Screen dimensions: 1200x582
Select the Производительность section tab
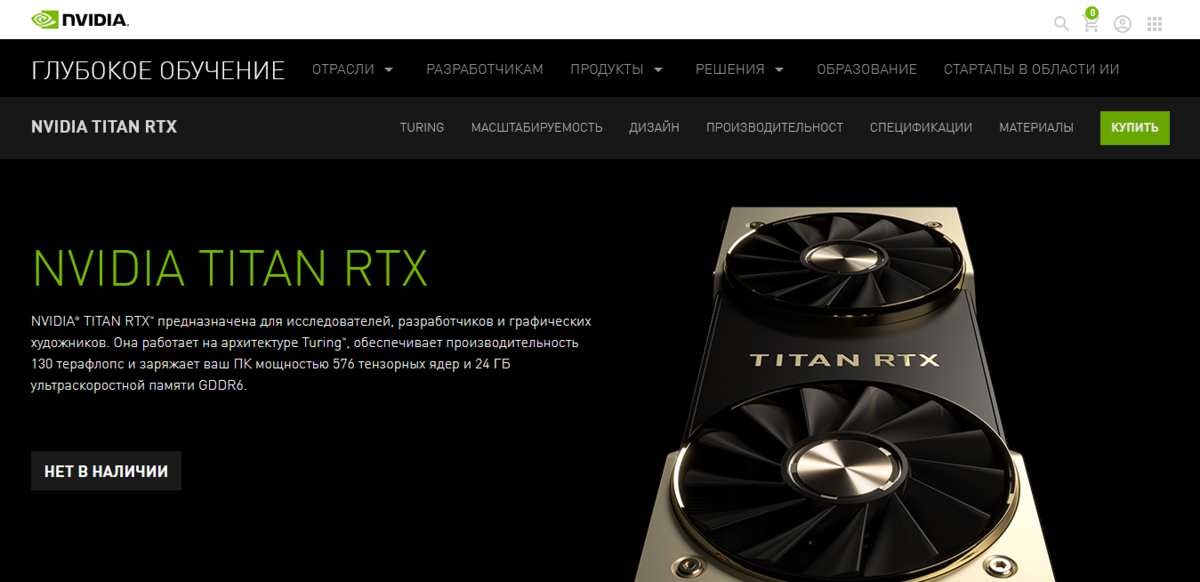point(775,127)
